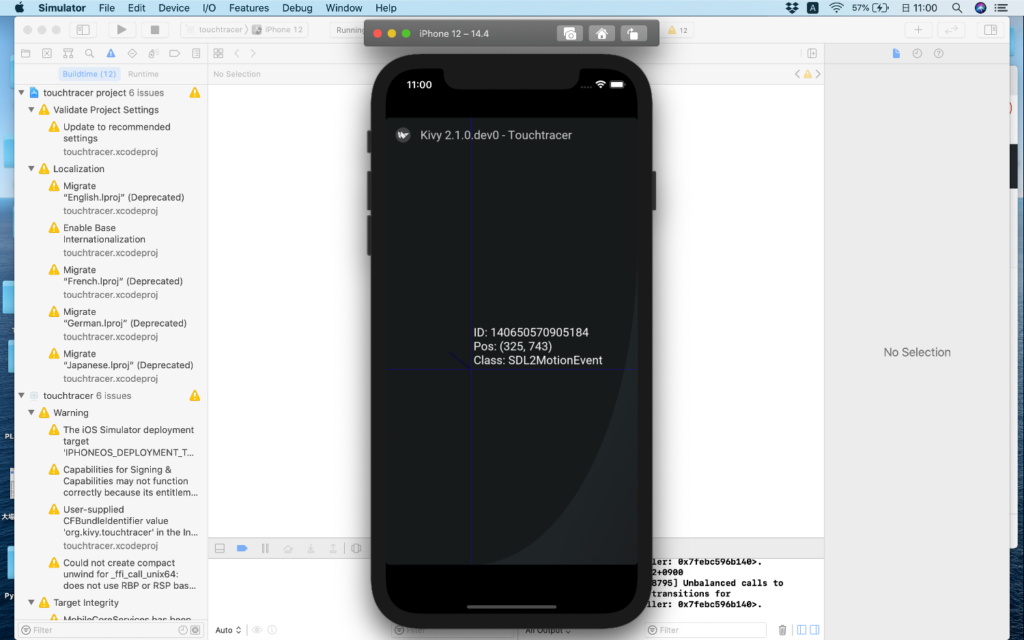Select the Buildtime (12) tab
The height and width of the screenshot is (640, 1024).
click(x=90, y=74)
